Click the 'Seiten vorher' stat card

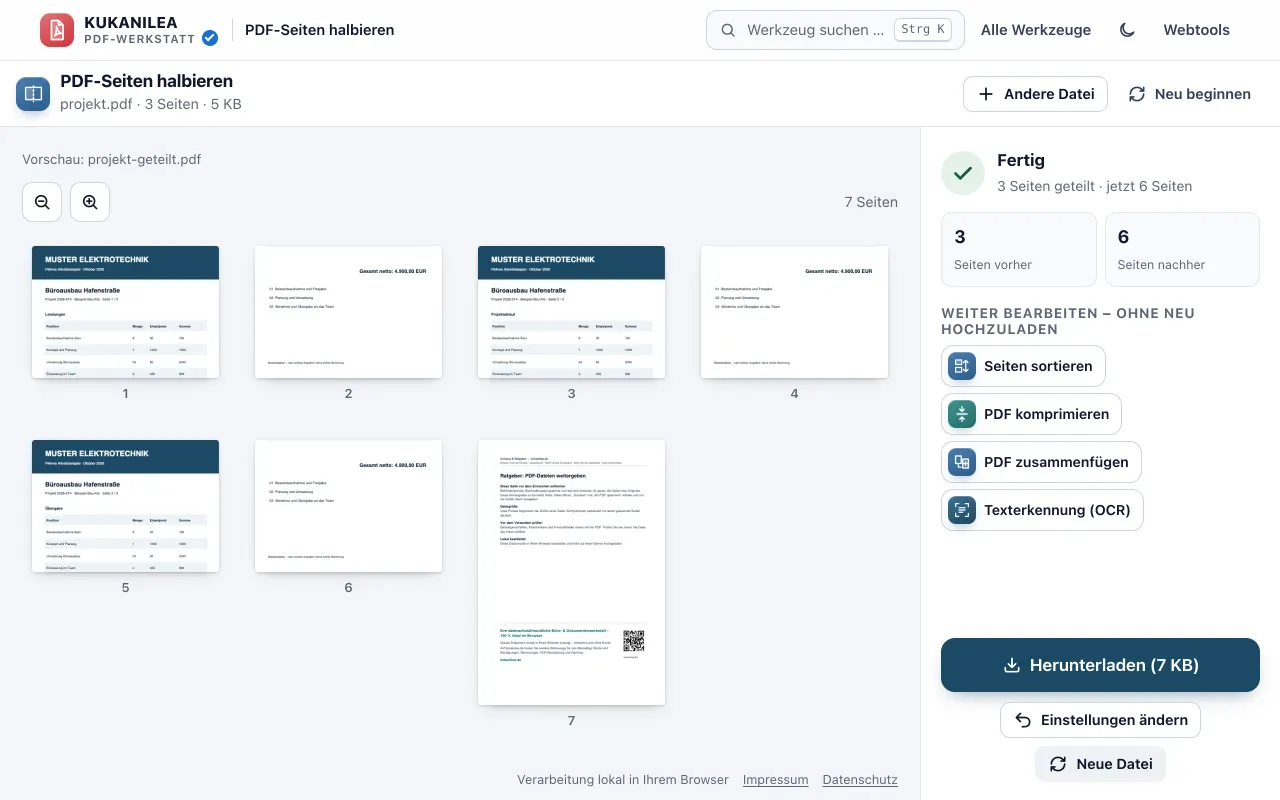1019,249
